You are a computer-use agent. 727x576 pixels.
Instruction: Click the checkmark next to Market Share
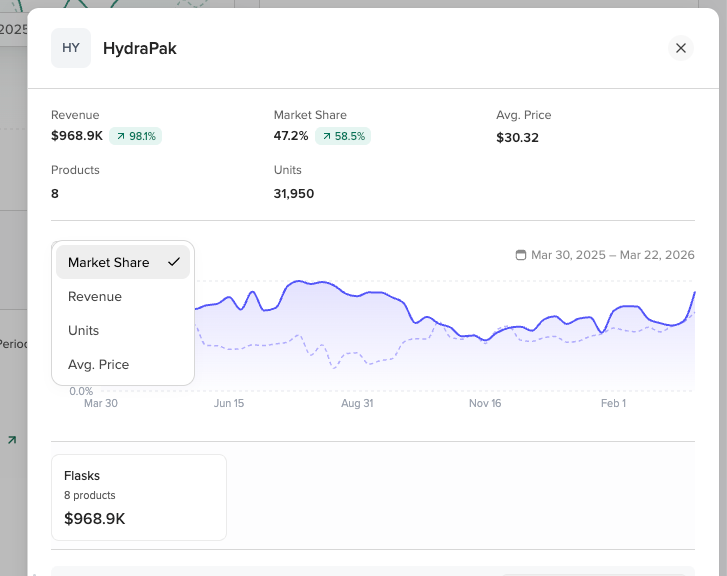(x=174, y=262)
